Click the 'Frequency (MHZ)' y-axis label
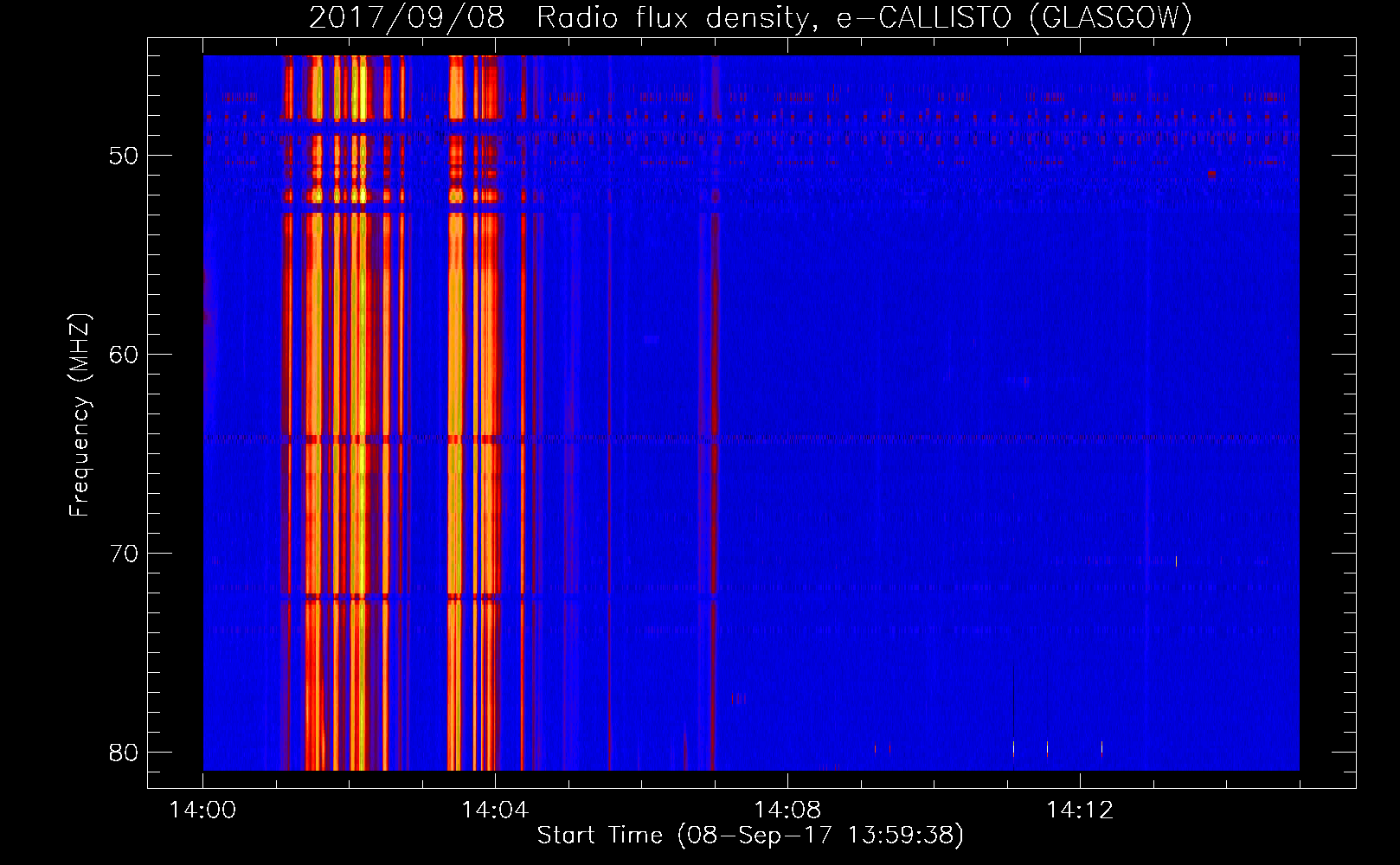Image resolution: width=1400 pixels, height=865 pixels. click(x=80, y=415)
